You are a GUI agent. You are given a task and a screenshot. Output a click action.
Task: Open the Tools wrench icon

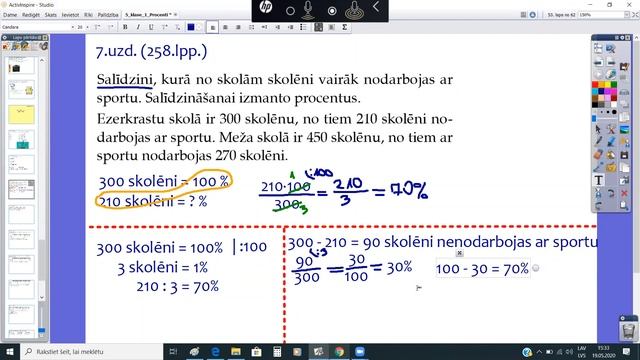click(611, 129)
